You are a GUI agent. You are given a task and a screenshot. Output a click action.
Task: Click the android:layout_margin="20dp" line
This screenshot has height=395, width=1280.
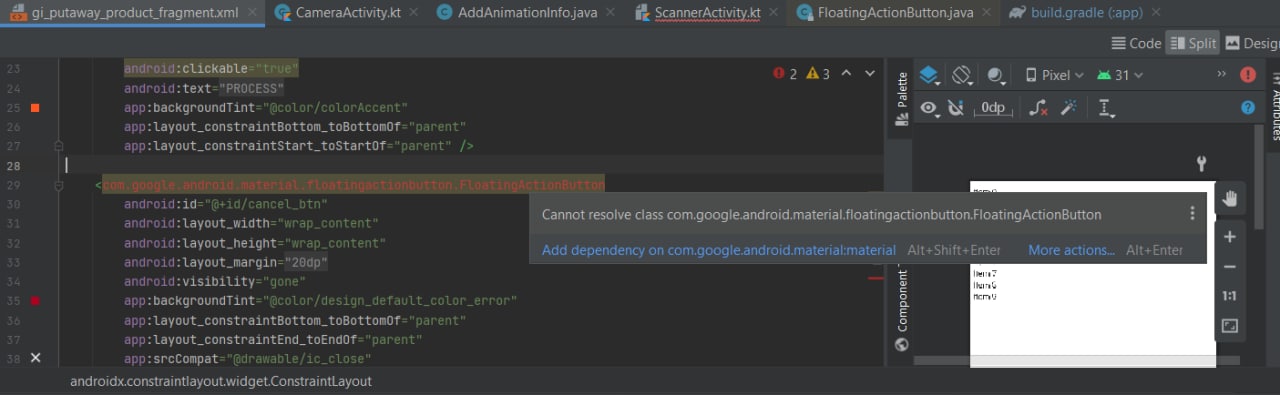[226, 262]
